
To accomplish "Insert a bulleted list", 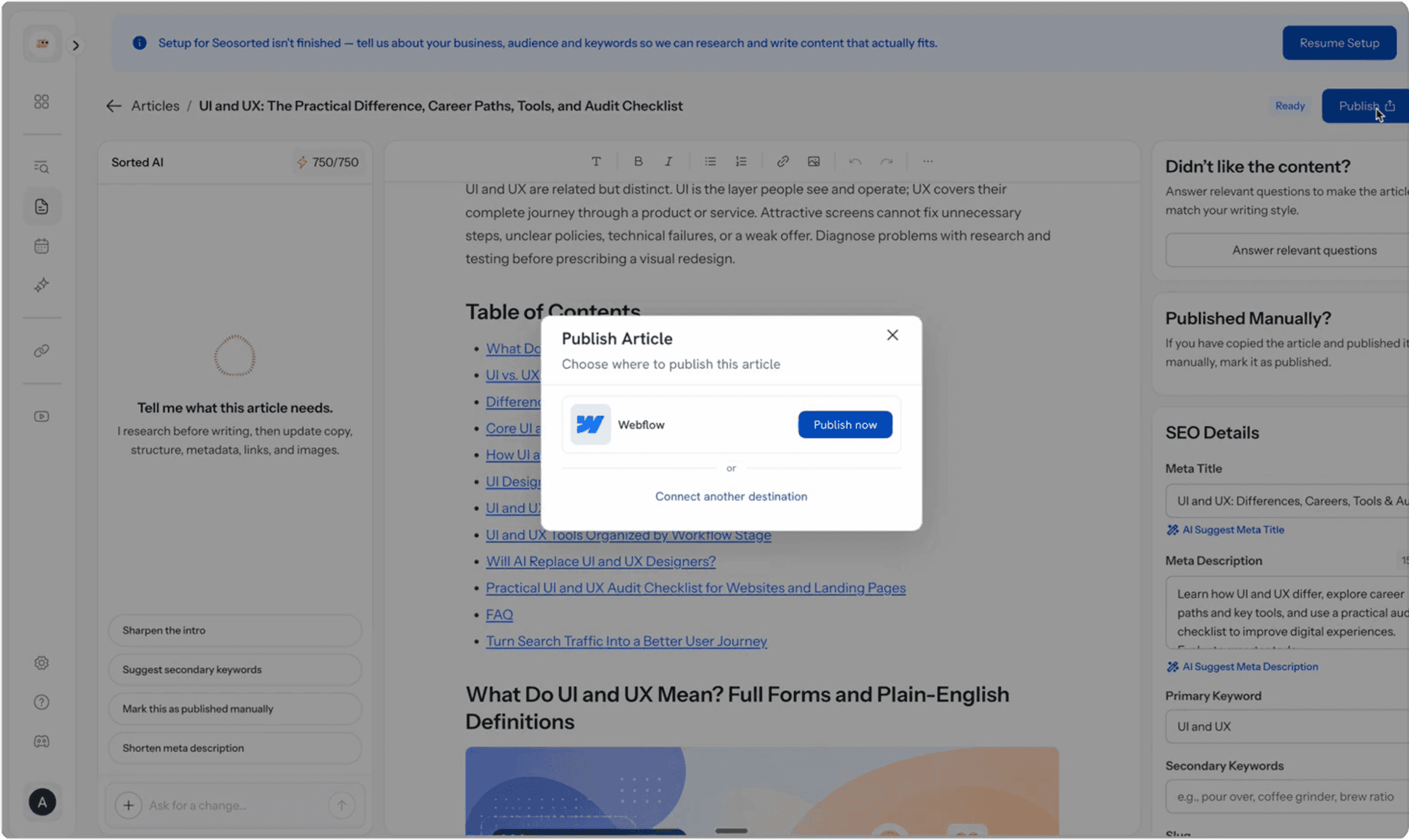I will (x=710, y=161).
